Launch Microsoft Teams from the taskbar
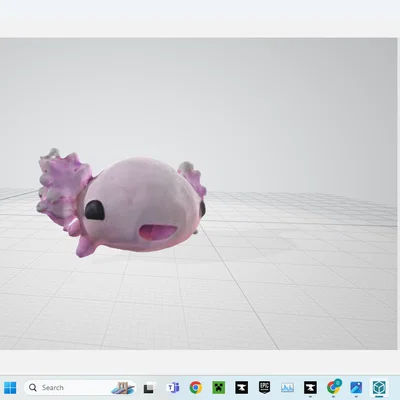Viewport: 400px width, 400px height. (x=173, y=388)
